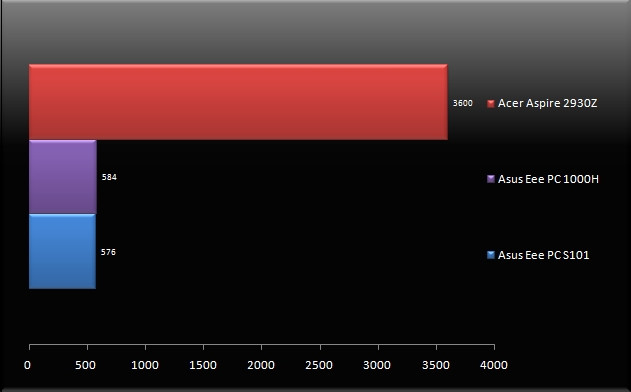Select the 'Acer Aspire 2930Z' legend label
The height and width of the screenshot is (392, 631).
coord(547,103)
